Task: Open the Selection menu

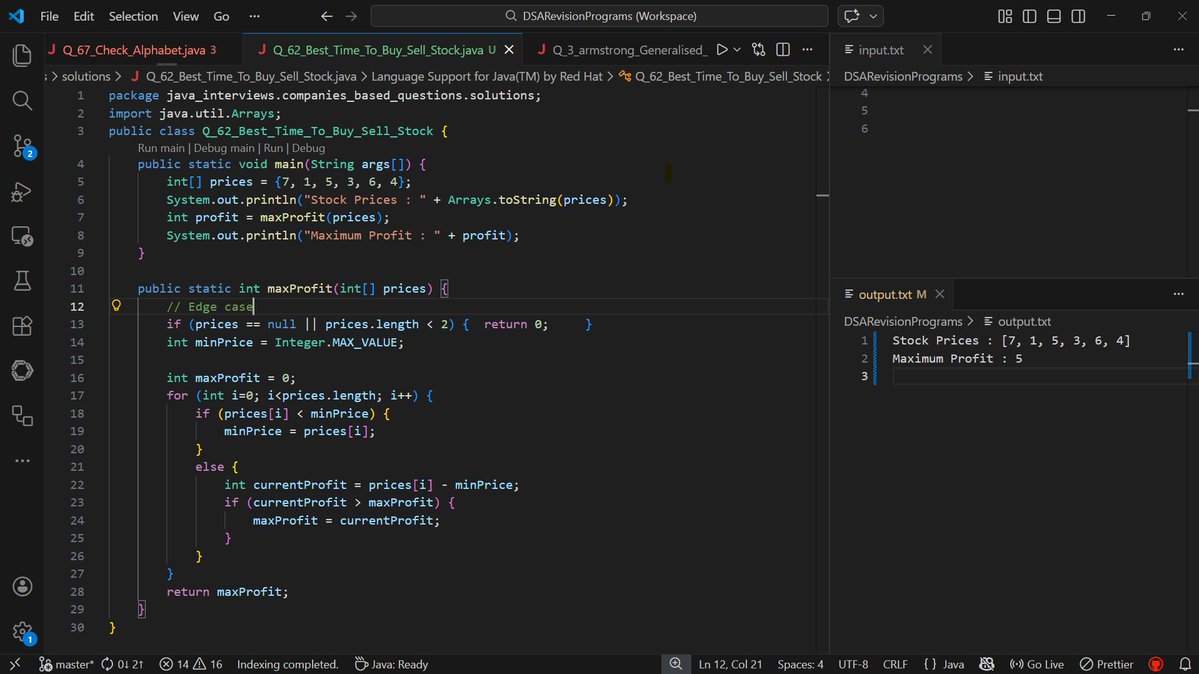Action: (133, 16)
